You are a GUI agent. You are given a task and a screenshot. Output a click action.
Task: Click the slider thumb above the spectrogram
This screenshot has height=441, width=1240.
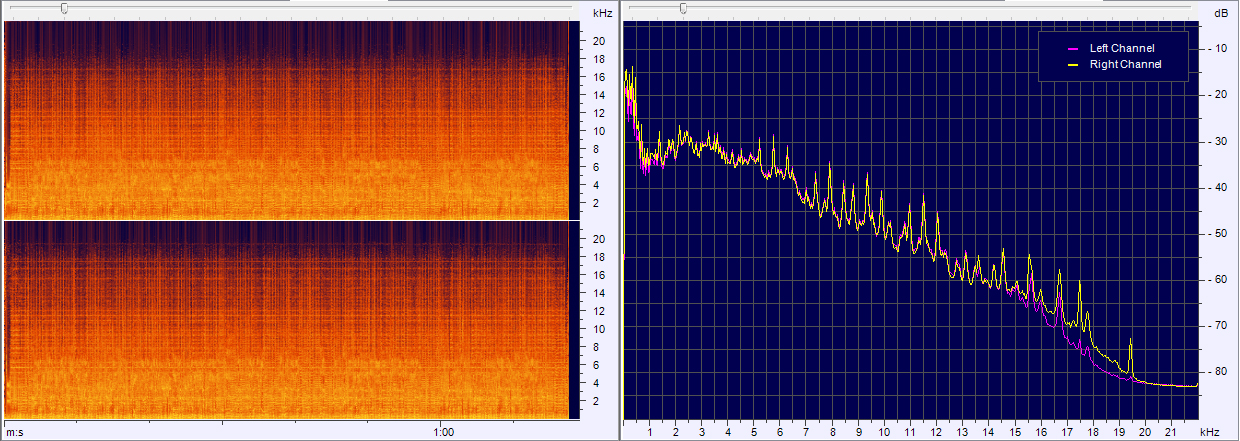coord(65,8)
